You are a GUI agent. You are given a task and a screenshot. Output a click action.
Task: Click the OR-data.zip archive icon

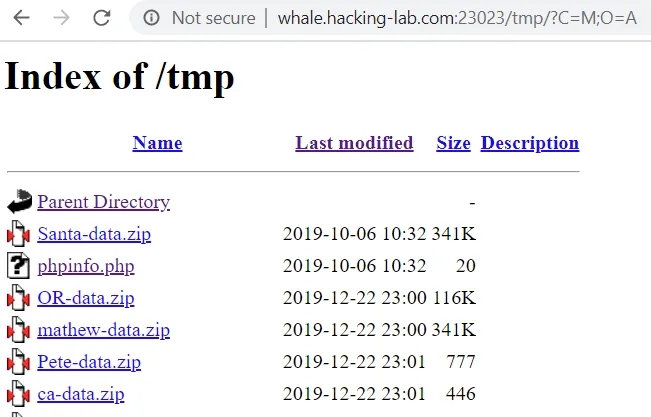(19, 298)
